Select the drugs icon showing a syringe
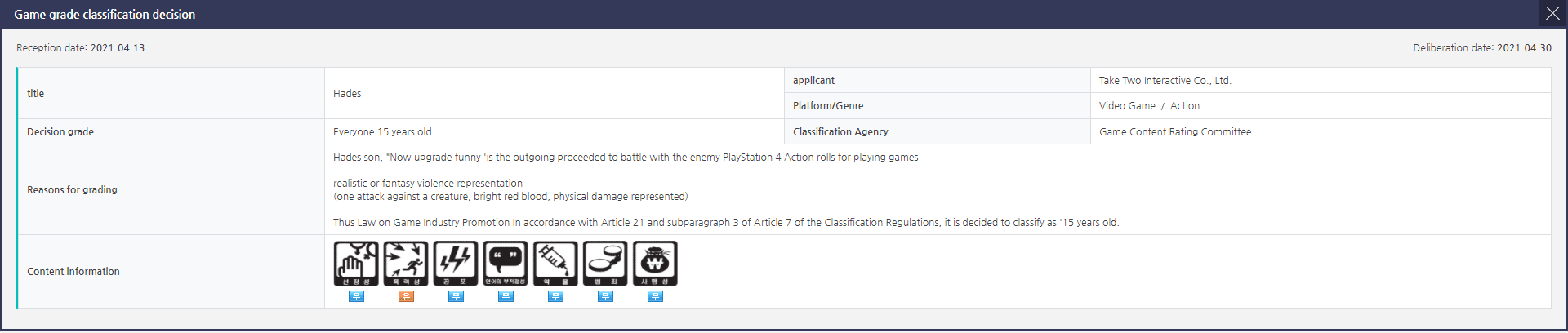This screenshot has width=1568, height=333. [555, 264]
